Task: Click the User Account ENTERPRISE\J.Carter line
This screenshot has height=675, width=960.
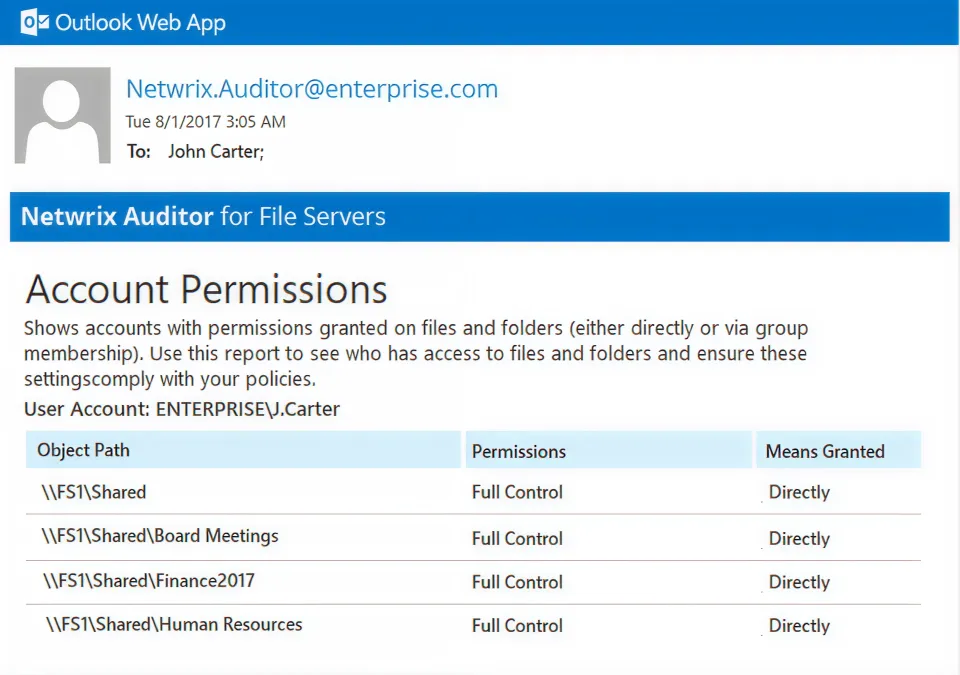Action: [x=182, y=409]
